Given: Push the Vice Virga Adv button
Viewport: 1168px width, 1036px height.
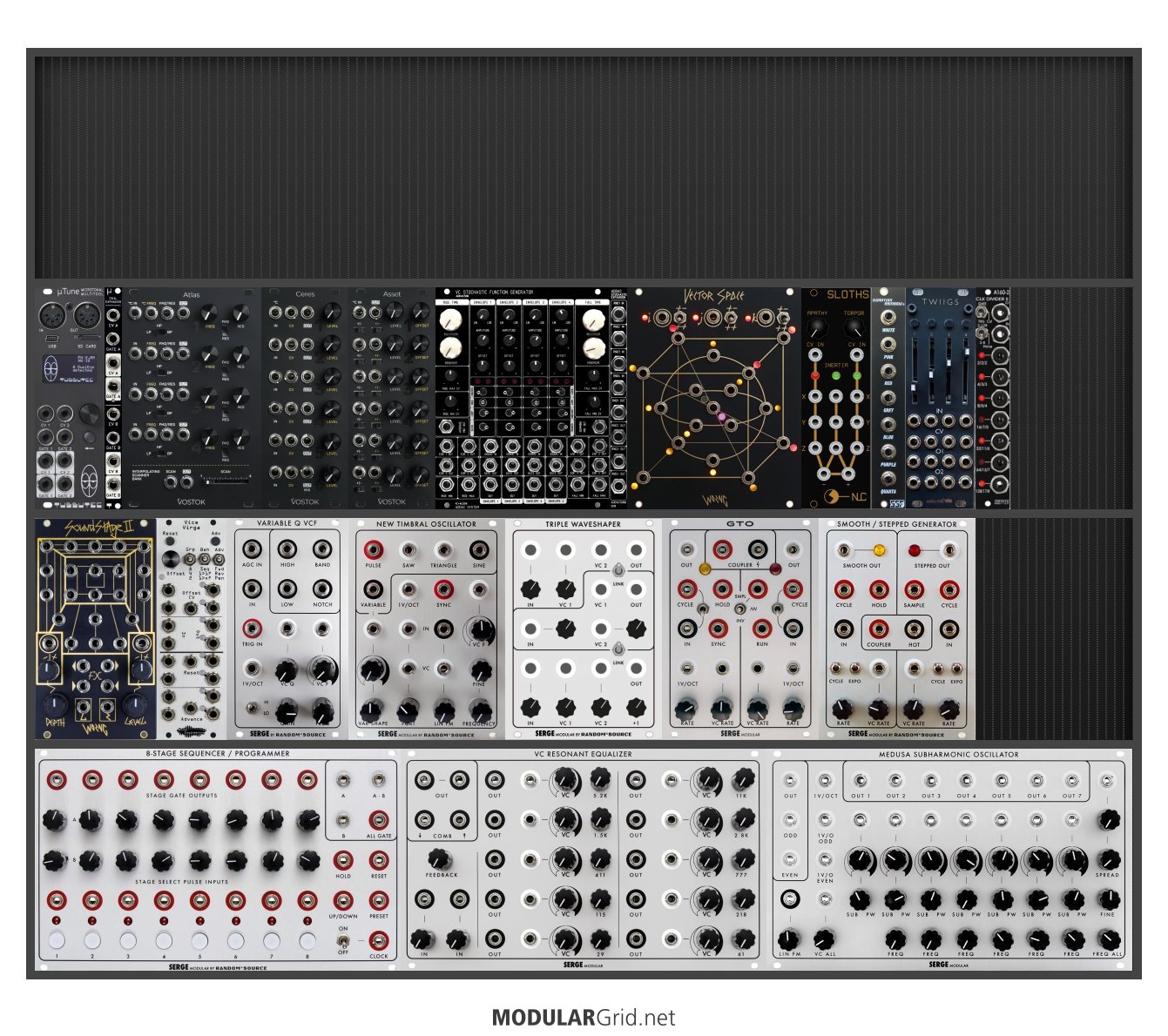Looking at the screenshot, I should click(x=215, y=542).
